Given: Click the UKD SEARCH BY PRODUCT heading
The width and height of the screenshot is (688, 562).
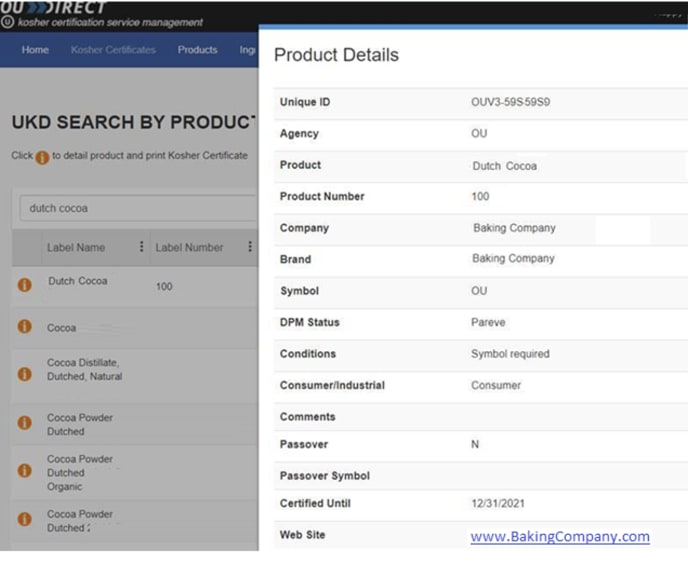Looking at the screenshot, I should [x=133, y=122].
